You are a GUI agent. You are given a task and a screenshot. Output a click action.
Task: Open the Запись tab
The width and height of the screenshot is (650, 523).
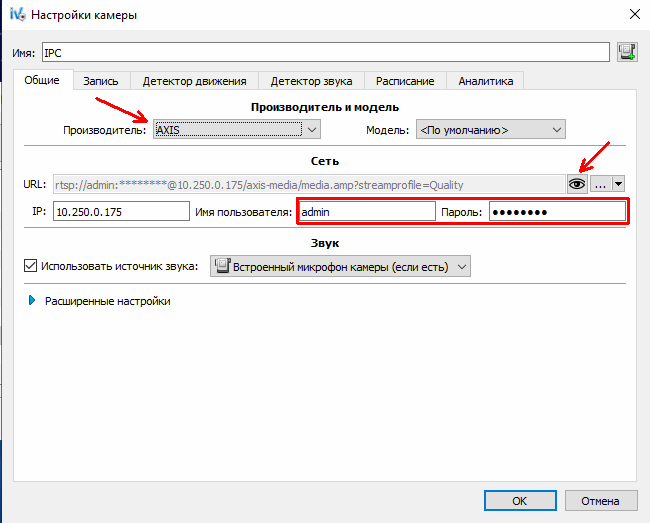[101, 81]
